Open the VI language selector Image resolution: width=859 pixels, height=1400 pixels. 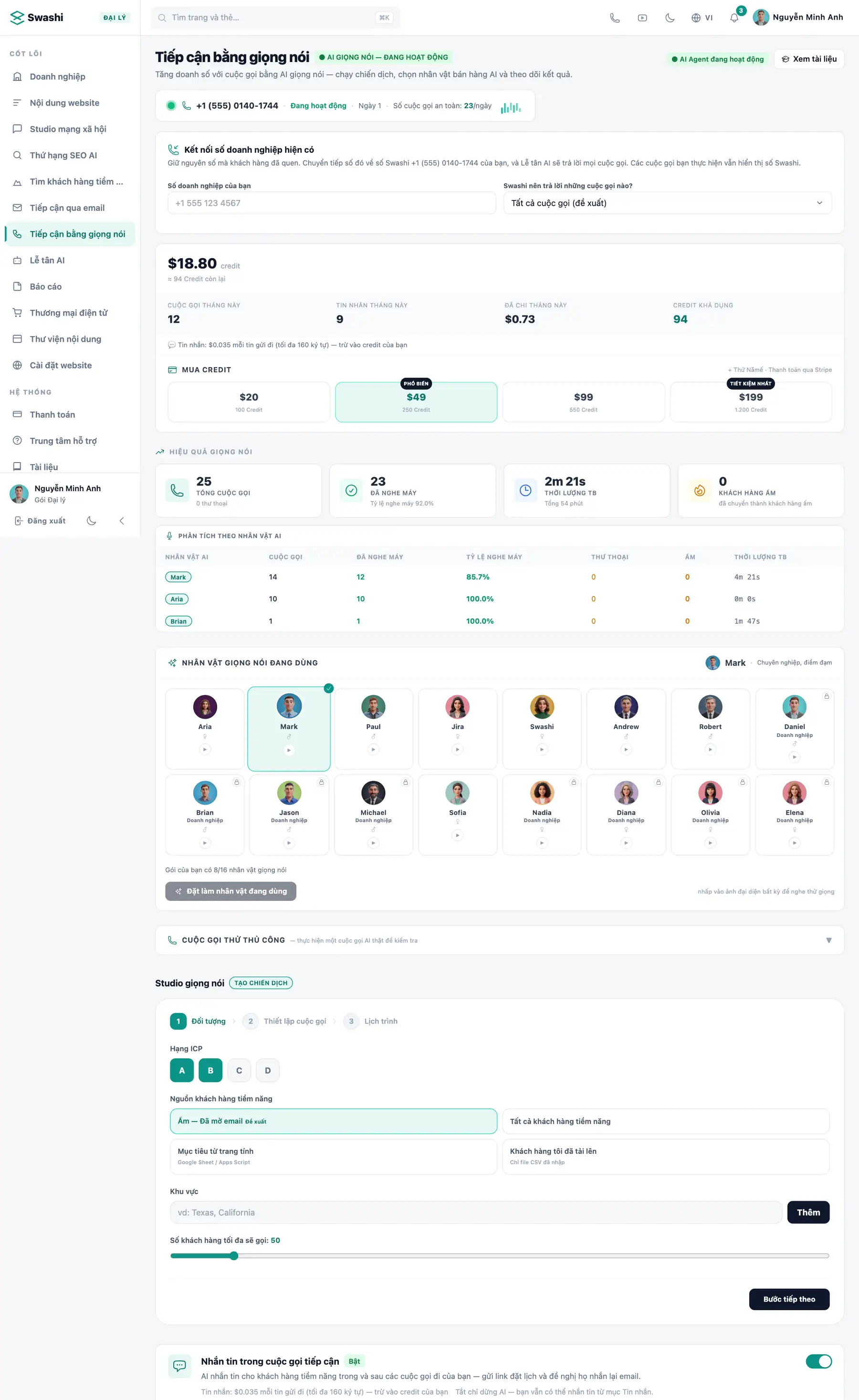[x=702, y=18]
